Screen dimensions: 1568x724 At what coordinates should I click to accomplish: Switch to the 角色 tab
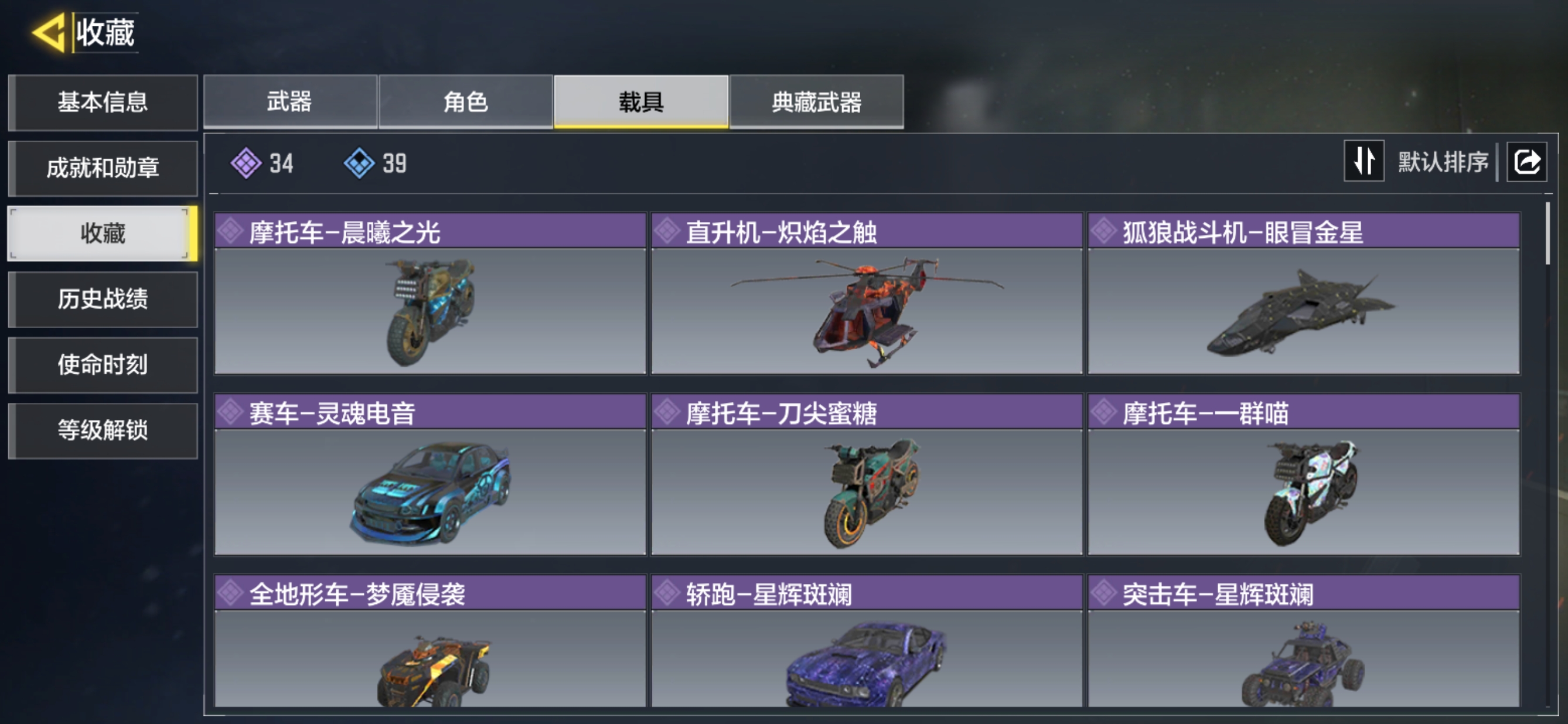coord(466,101)
